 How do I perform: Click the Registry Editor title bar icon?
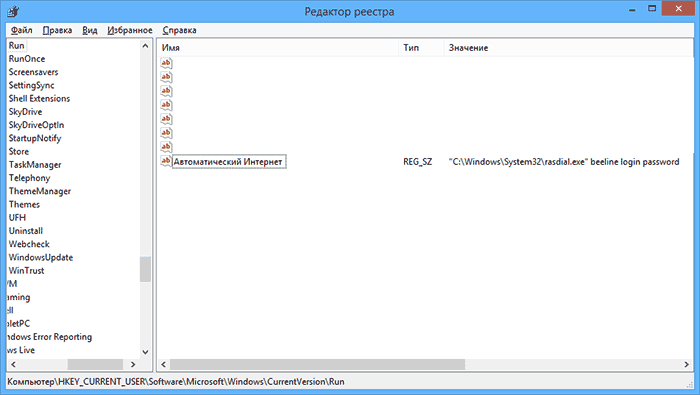(13, 11)
